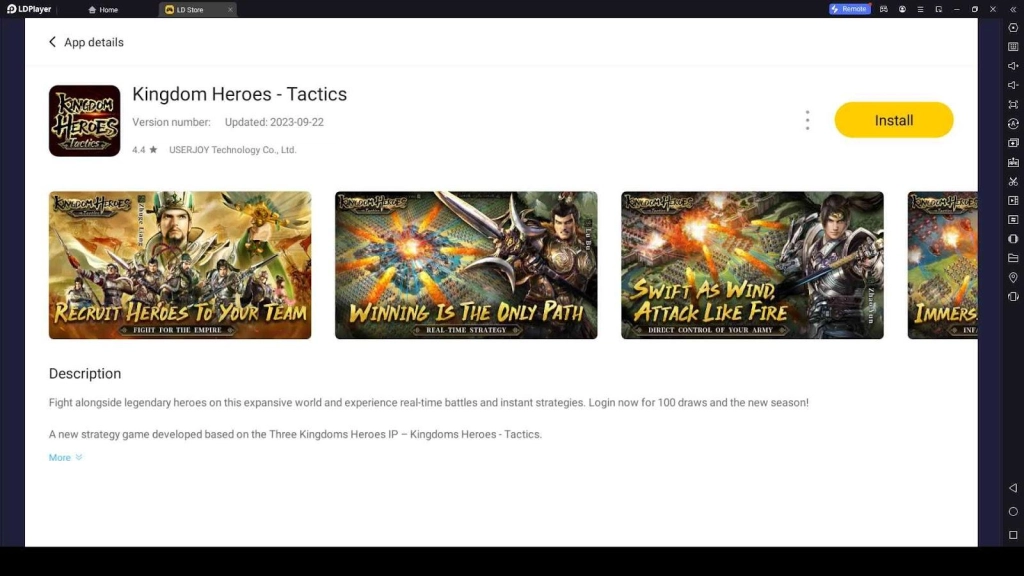The width and height of the screenshot is (1024, 576).
Task: Click USERJOY Technology Co., Ltd. developer name
Action: pos(232,150)
